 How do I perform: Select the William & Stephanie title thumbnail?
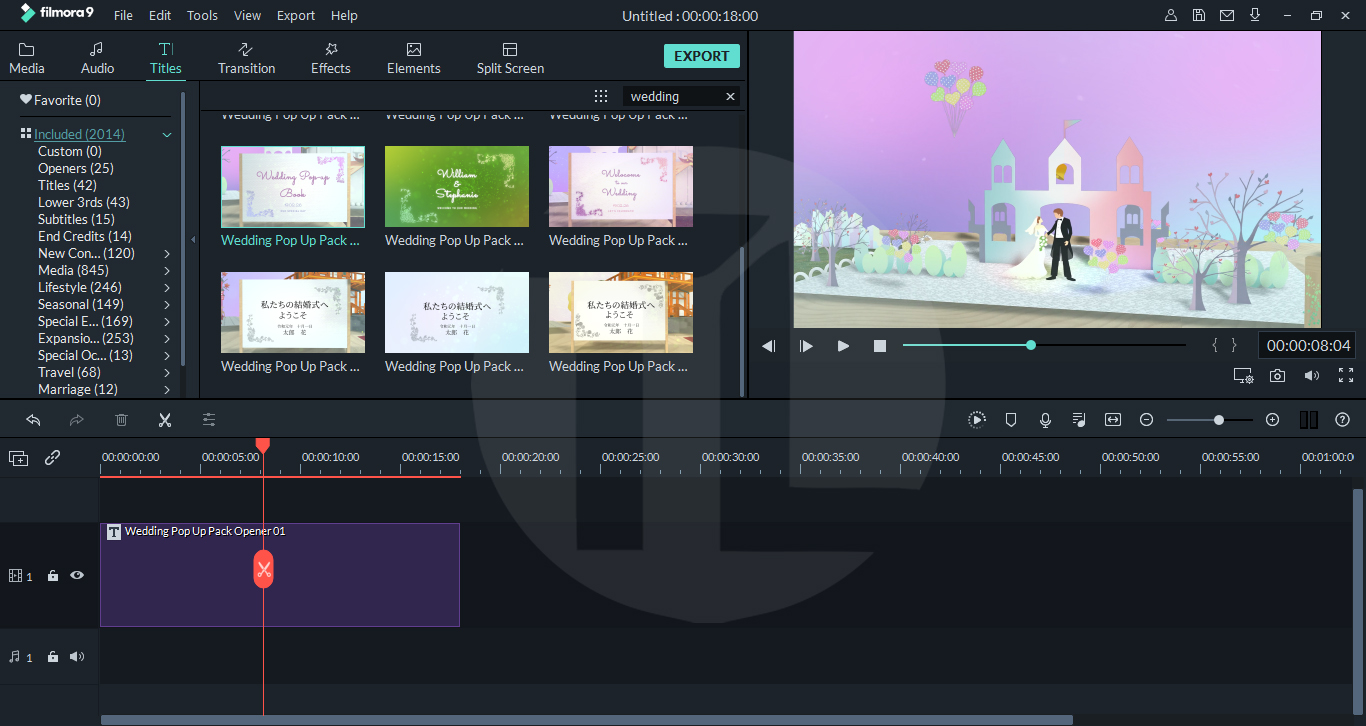tap(456, 186)
